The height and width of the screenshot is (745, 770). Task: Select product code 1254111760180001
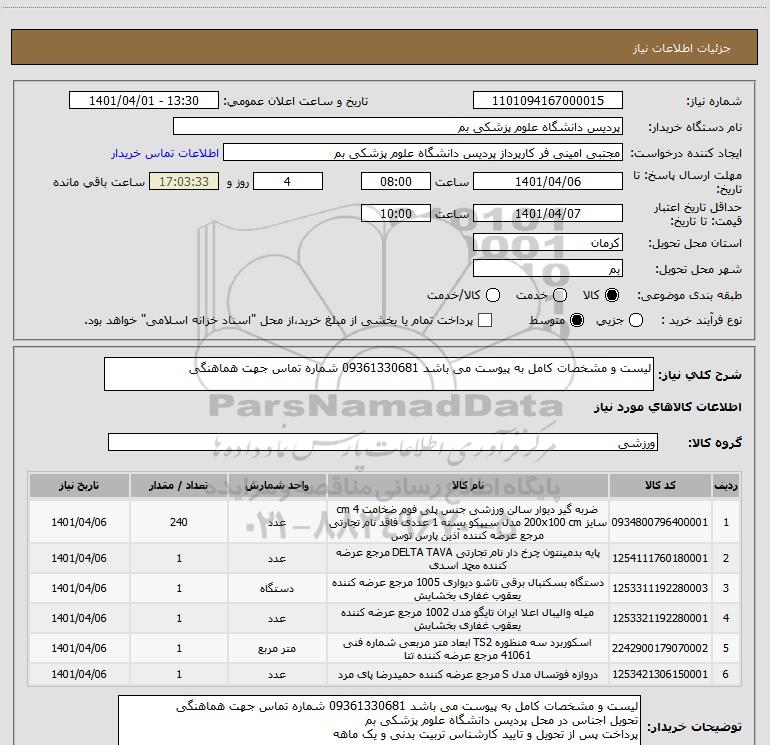point(660,558)
